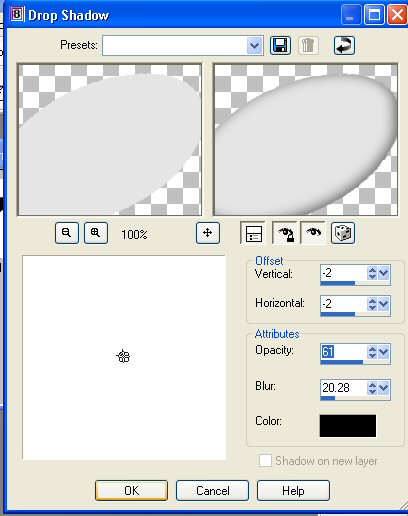Toggle auto proof eye-with-lock button
This screenshot has width=408, height=516.
[285, 233]
